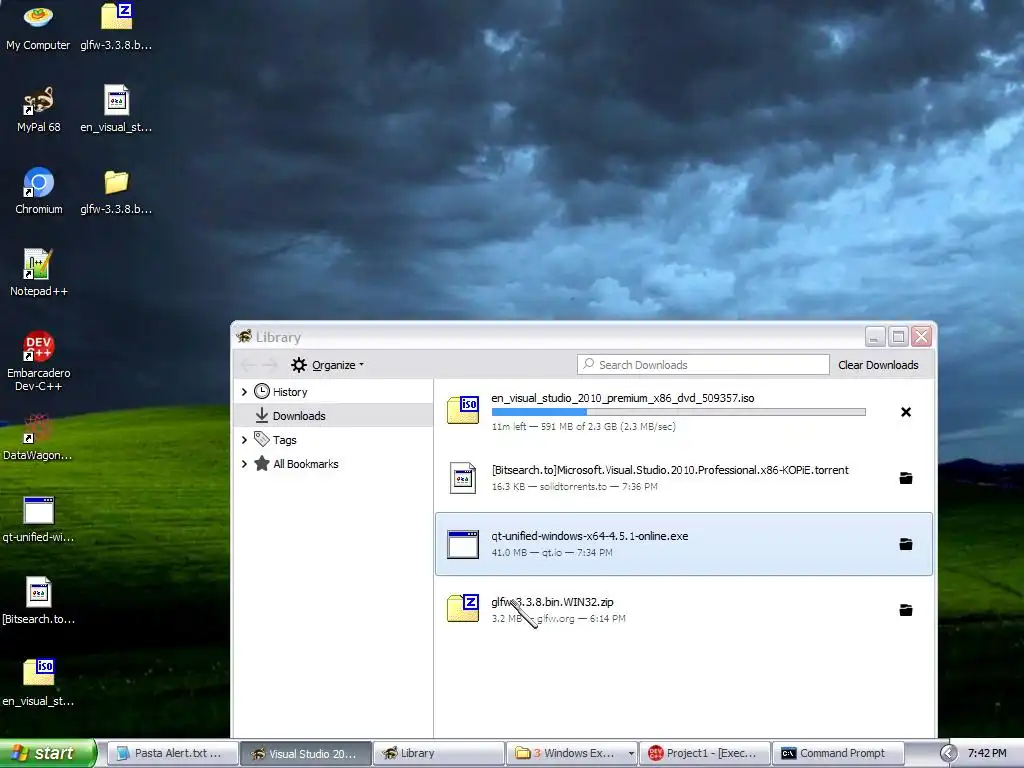Select All Bookmarks in sidebar
This screenshot has width=1024, height=768.
(306, 464)
